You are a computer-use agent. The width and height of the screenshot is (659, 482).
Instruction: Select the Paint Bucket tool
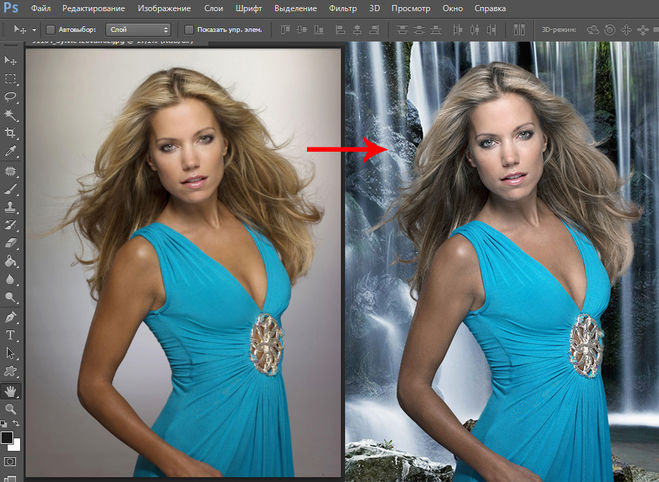[x=10, y=261]
